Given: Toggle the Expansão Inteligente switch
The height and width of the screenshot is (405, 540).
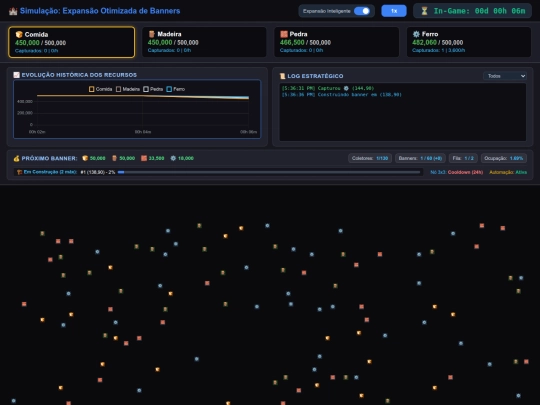Looking at the screenshot, I should [362, 11].
